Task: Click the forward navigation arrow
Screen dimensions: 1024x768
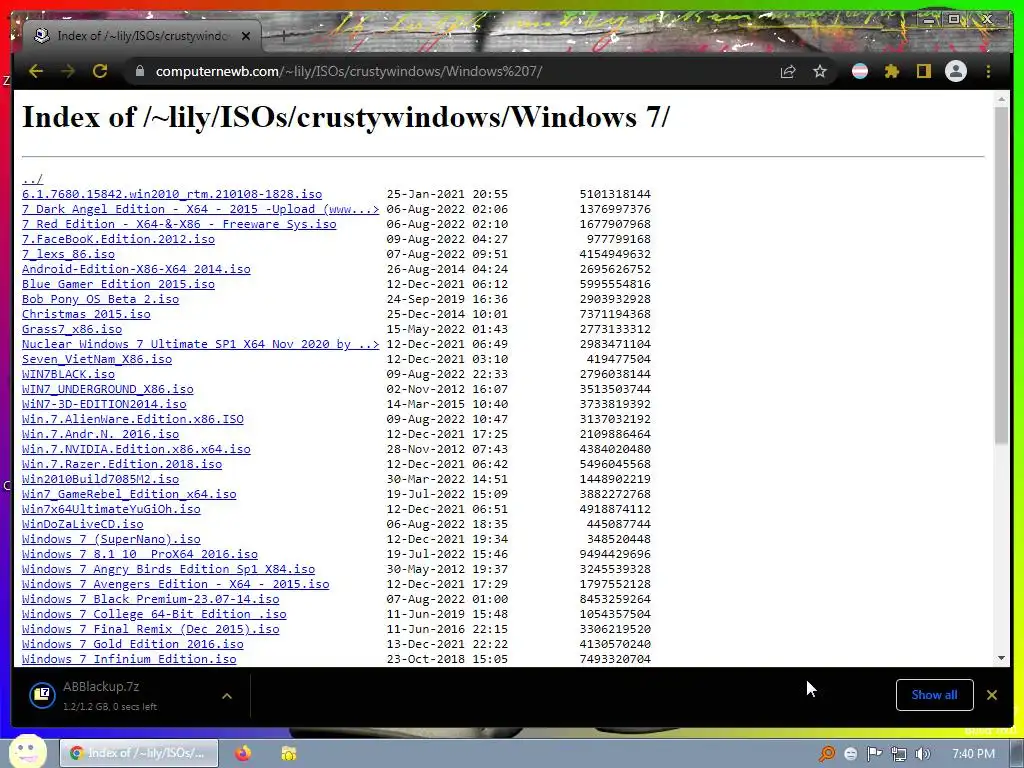Action: pos(68,71)
